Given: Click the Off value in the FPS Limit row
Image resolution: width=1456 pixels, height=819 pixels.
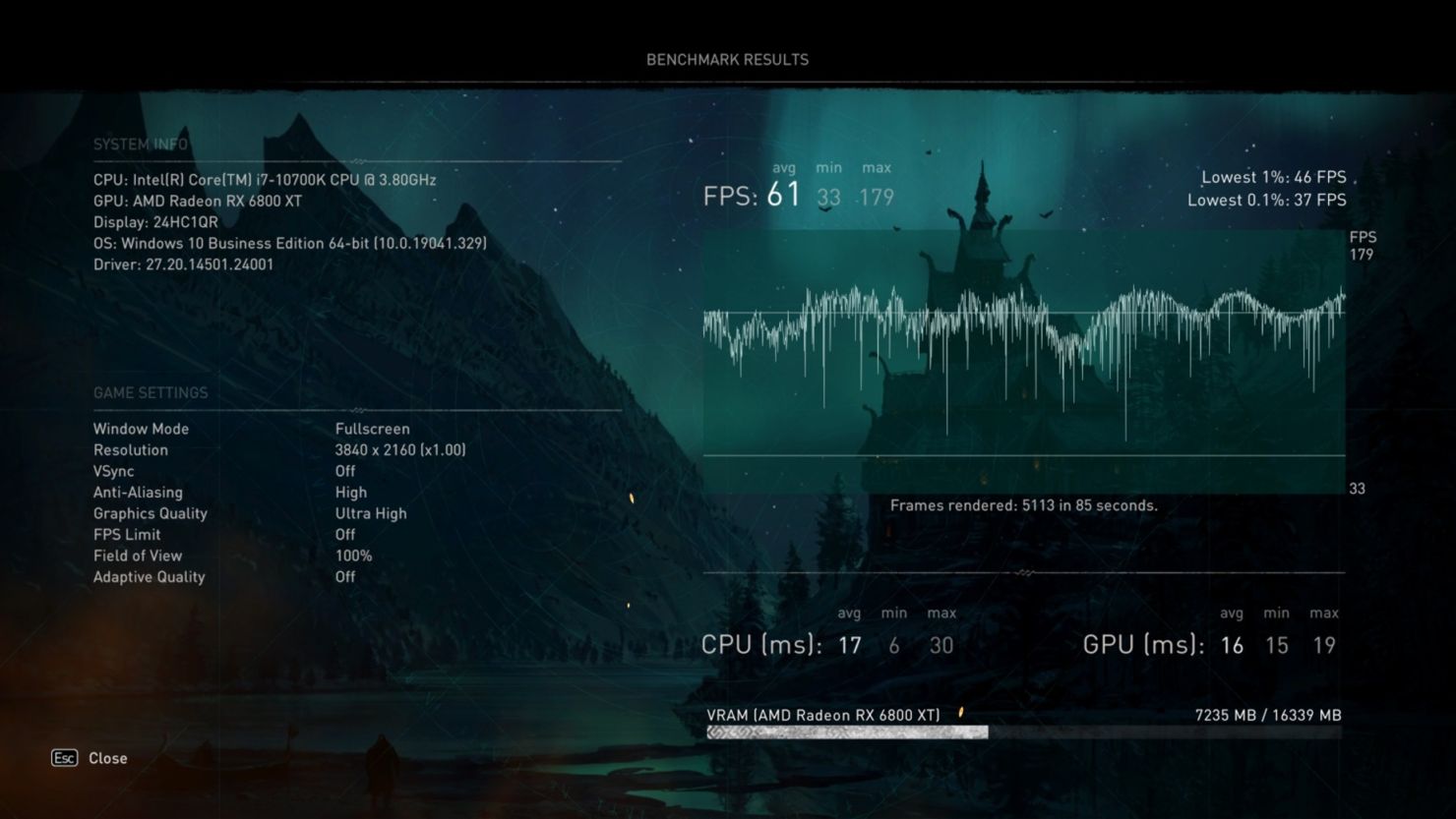Looking at the screenshot, I should pyautogui.click(x=345, y=535).
